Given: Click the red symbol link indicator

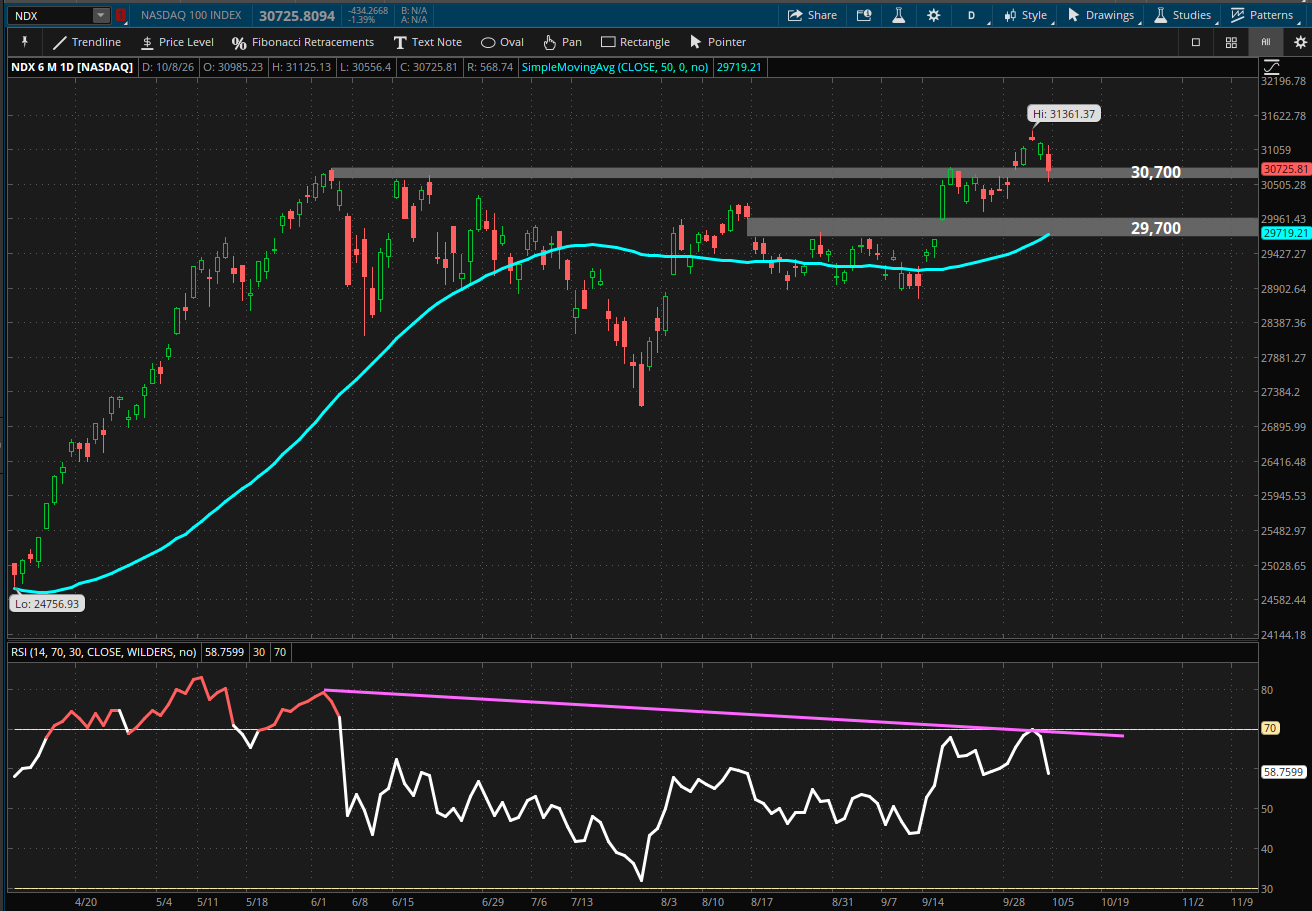Looking at the screenshot, I should point(121,15).
